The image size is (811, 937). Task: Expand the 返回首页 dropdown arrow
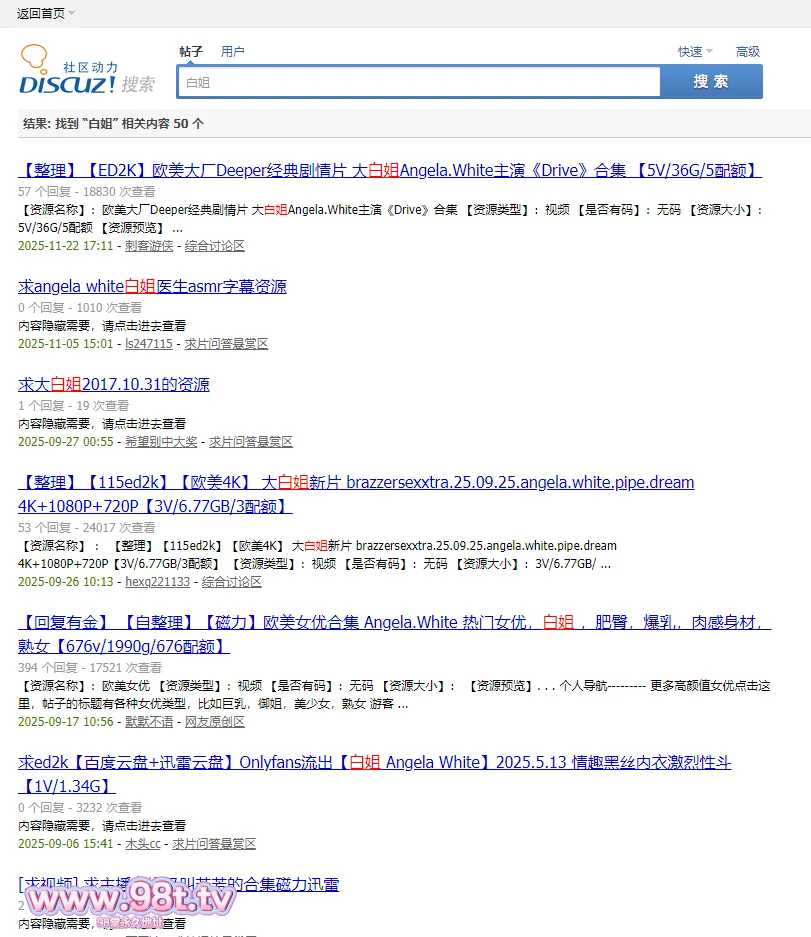[72, 13]
